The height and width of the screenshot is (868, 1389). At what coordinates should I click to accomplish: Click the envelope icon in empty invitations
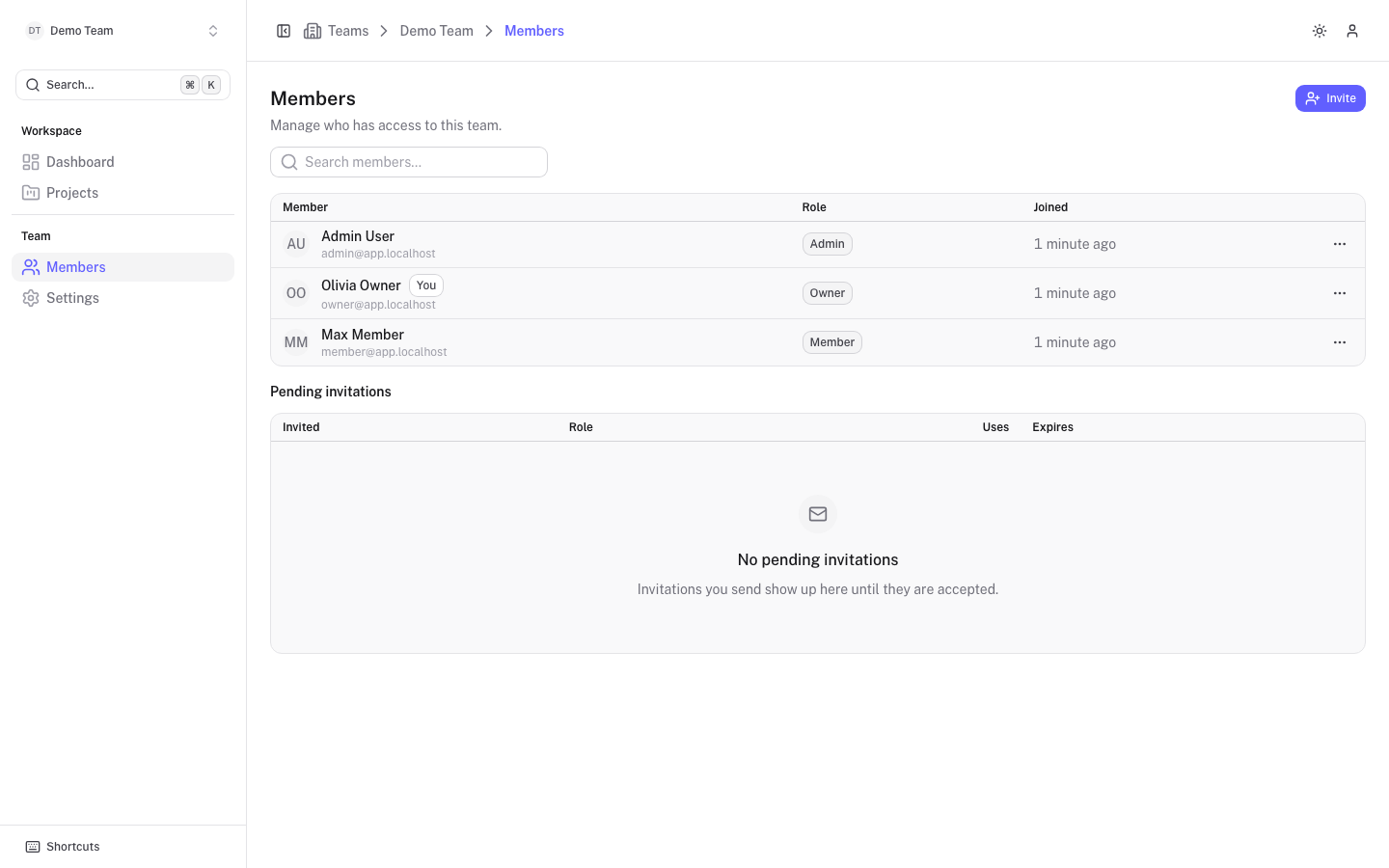(x=818, y=514)
